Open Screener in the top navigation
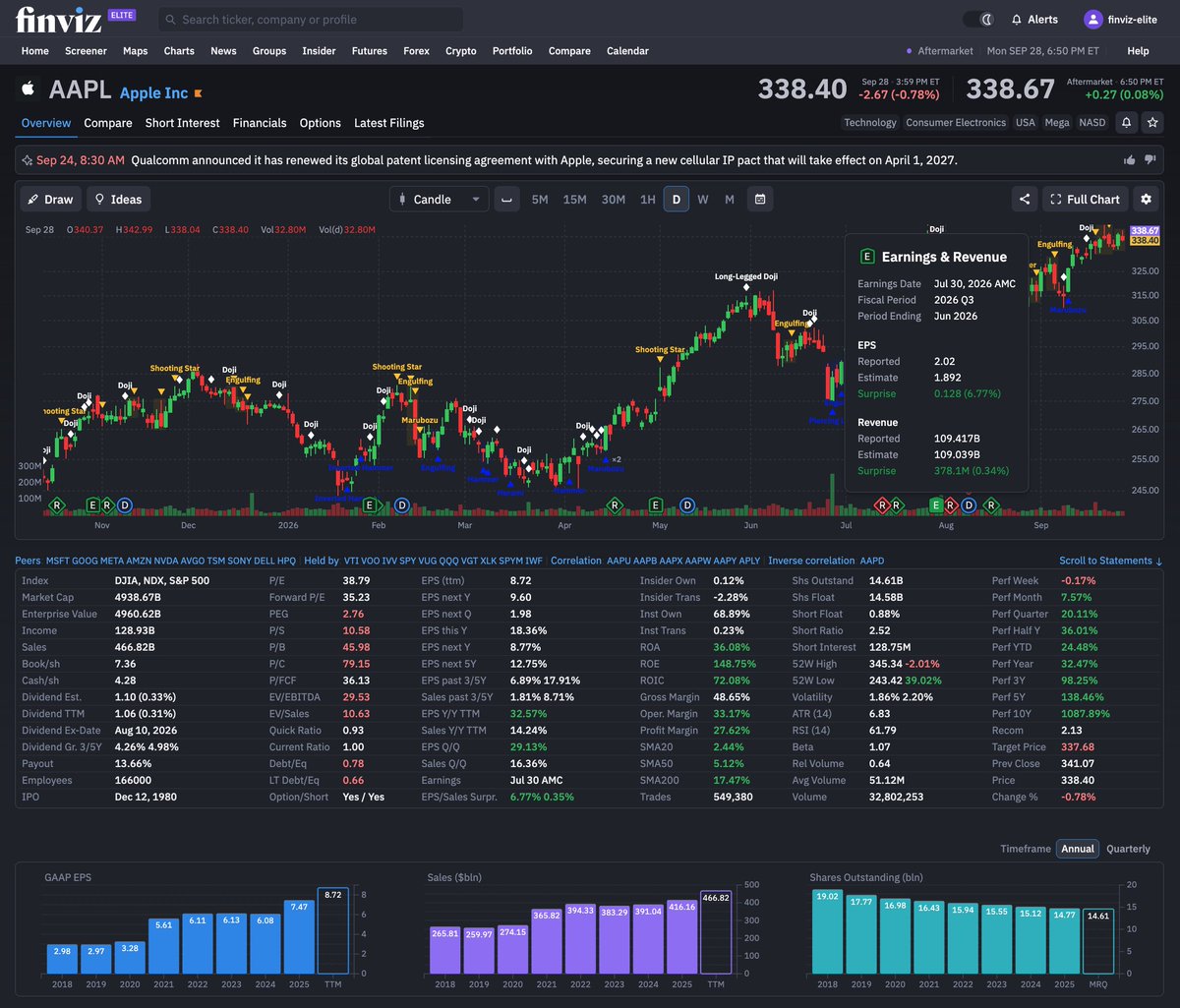 tap(86, 51)
